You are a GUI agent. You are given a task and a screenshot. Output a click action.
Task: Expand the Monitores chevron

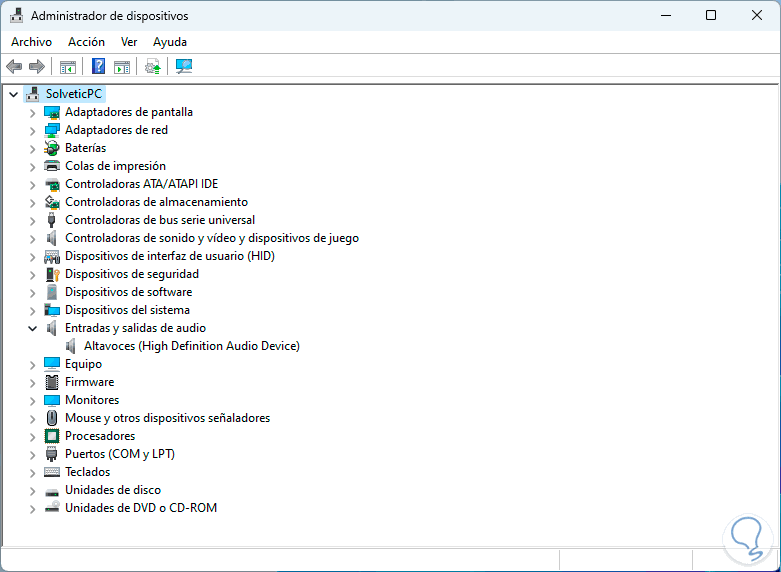[32, 401]
